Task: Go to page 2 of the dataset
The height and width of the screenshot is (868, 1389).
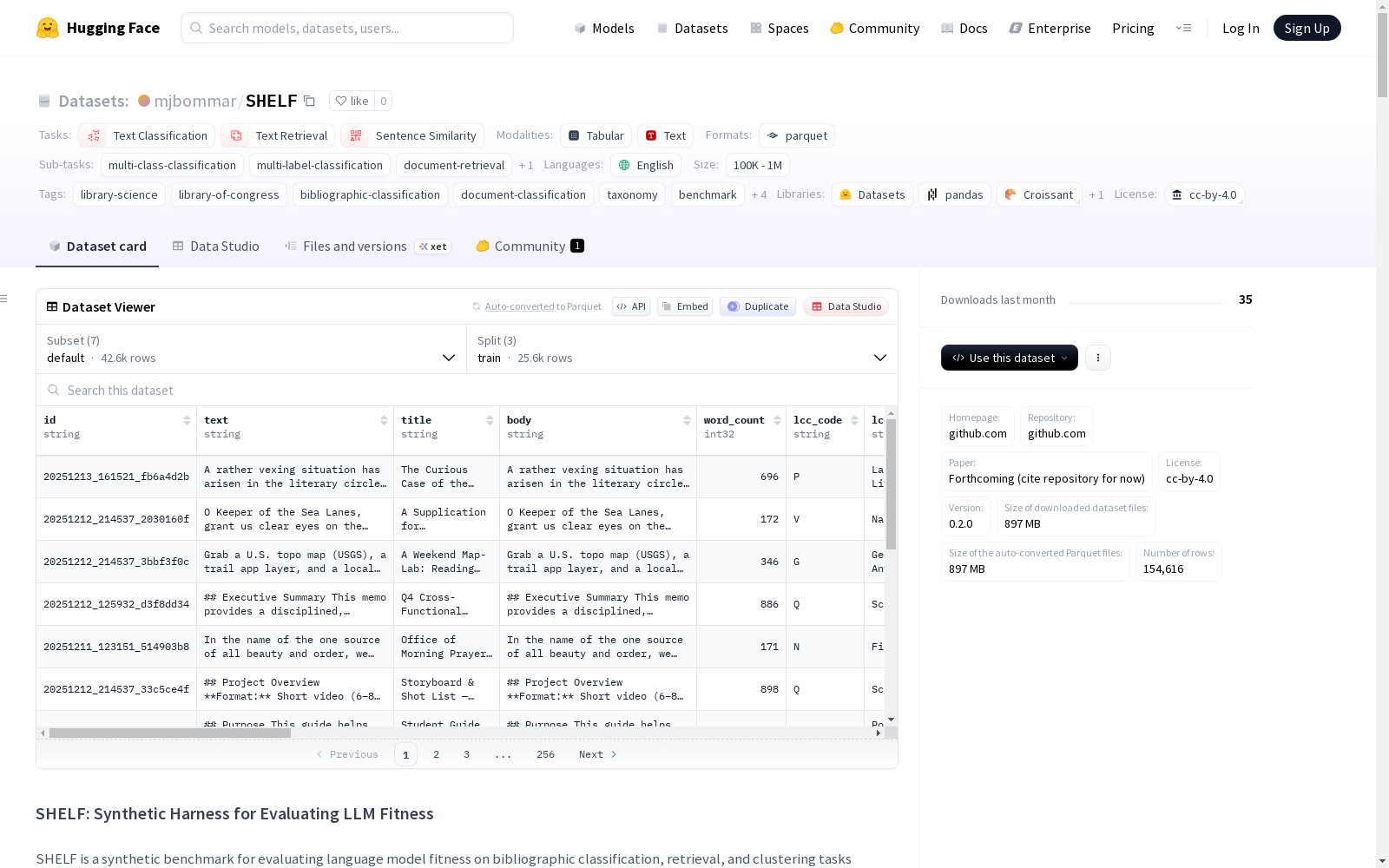Action: (x=436, y=754)
